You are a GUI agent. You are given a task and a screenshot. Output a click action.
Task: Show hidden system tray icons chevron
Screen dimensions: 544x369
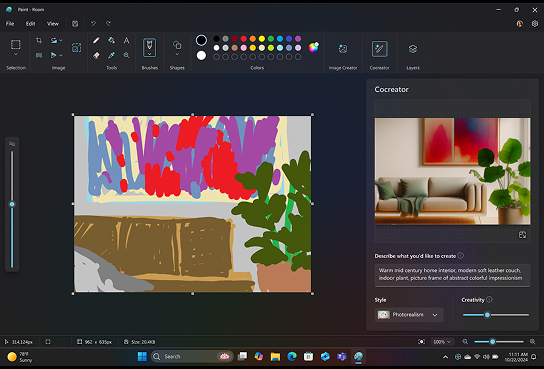445,357
